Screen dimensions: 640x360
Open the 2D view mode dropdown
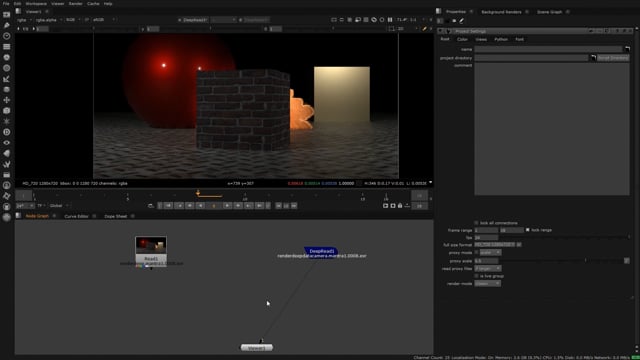click(x=406, y=29)
